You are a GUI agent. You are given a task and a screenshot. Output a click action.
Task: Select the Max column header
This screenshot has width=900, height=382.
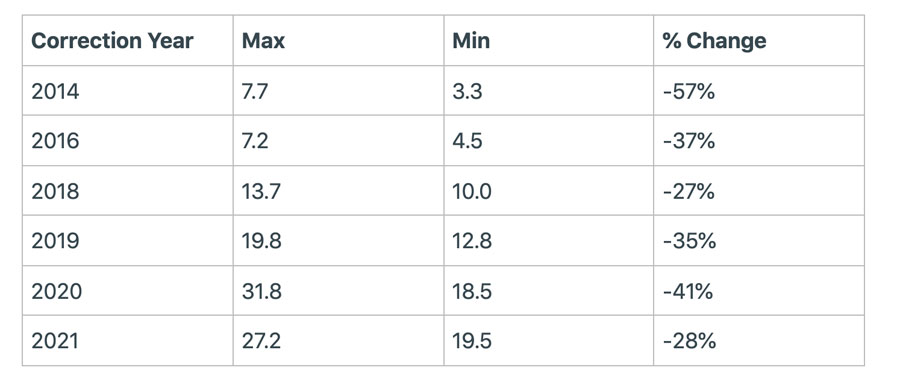point(263,41)
